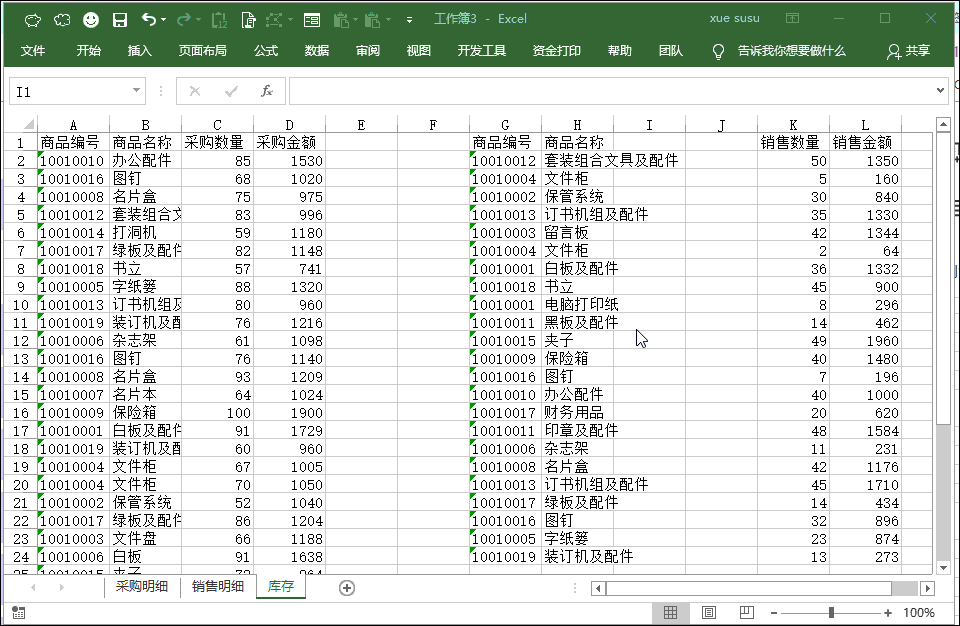Viewport: 960px width, 626px height.
Task: Click the Redo arrow icon
Action: [x=183, y=20]
